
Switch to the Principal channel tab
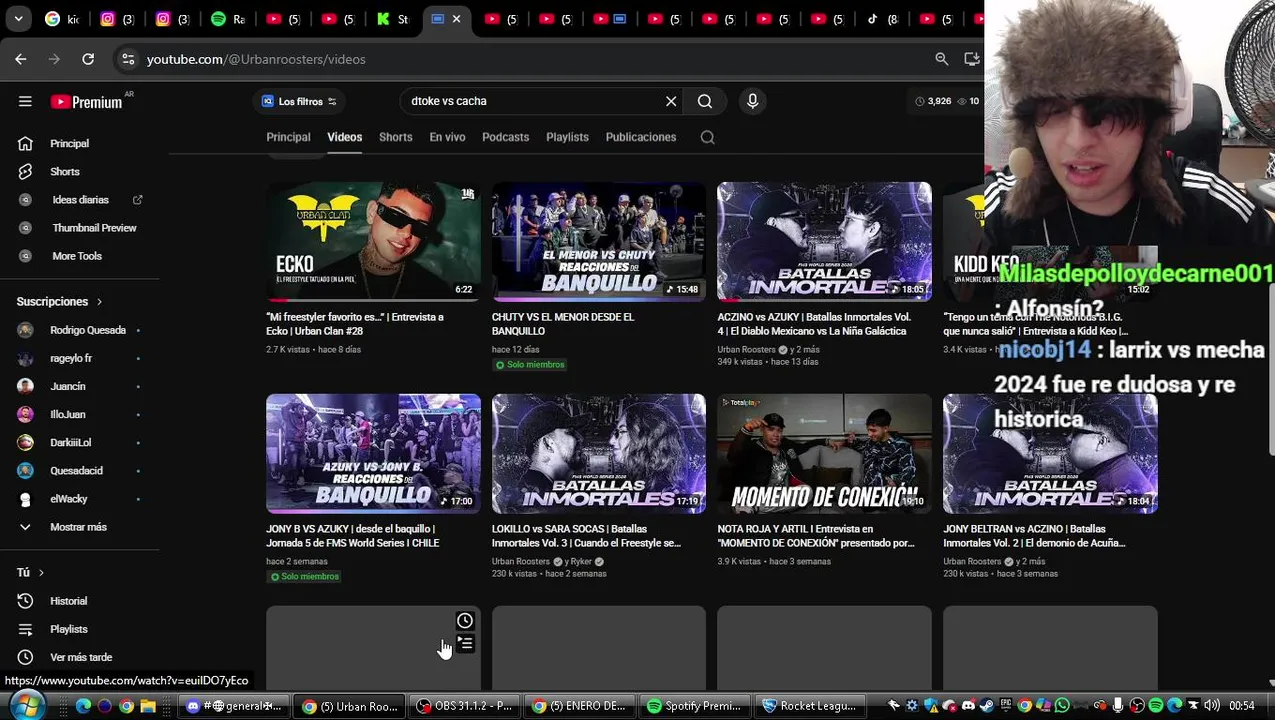tap(288, 137)
